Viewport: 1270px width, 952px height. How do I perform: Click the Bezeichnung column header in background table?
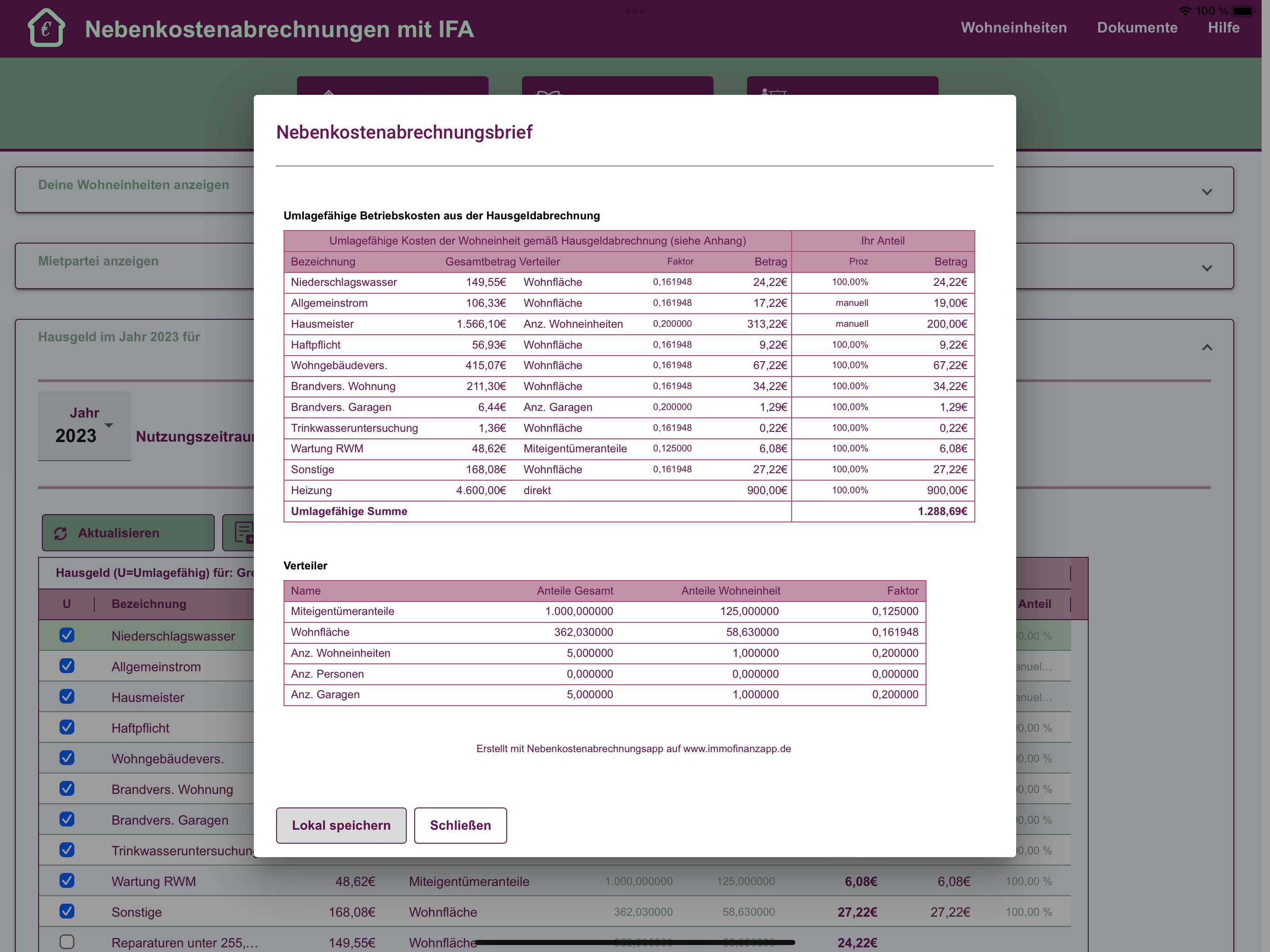[x=149, y=603]
